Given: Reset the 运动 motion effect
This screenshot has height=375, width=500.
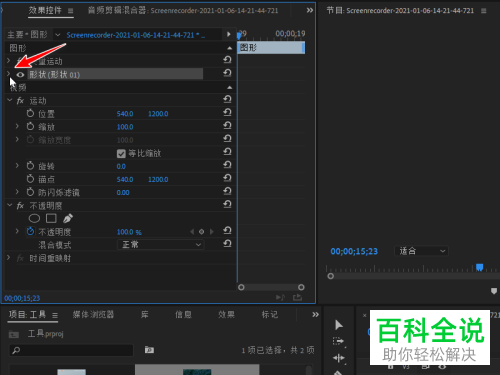Looking at the screenshot, I should pyautogui.click(x=227, y=99).
